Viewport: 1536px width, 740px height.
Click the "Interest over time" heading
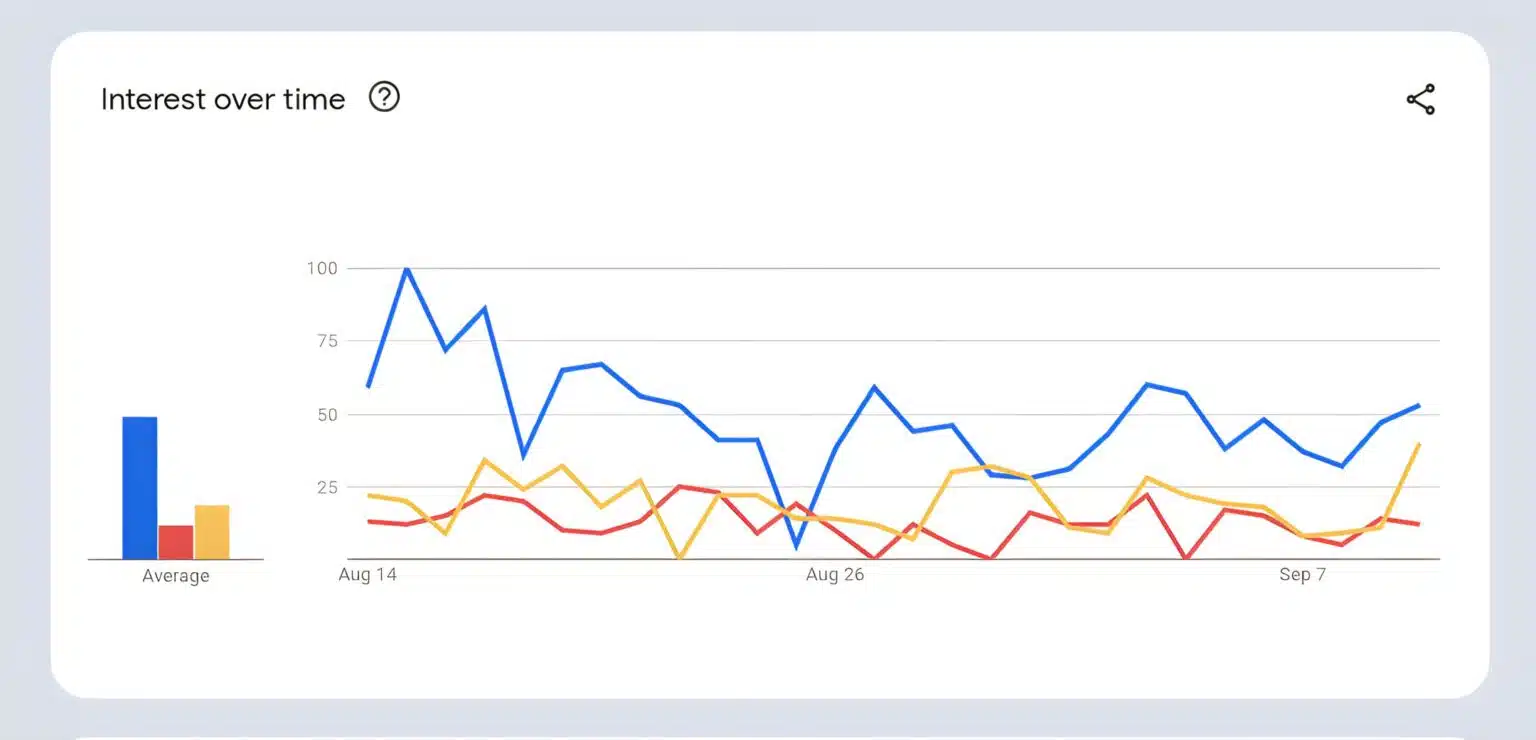coord(223,99)
